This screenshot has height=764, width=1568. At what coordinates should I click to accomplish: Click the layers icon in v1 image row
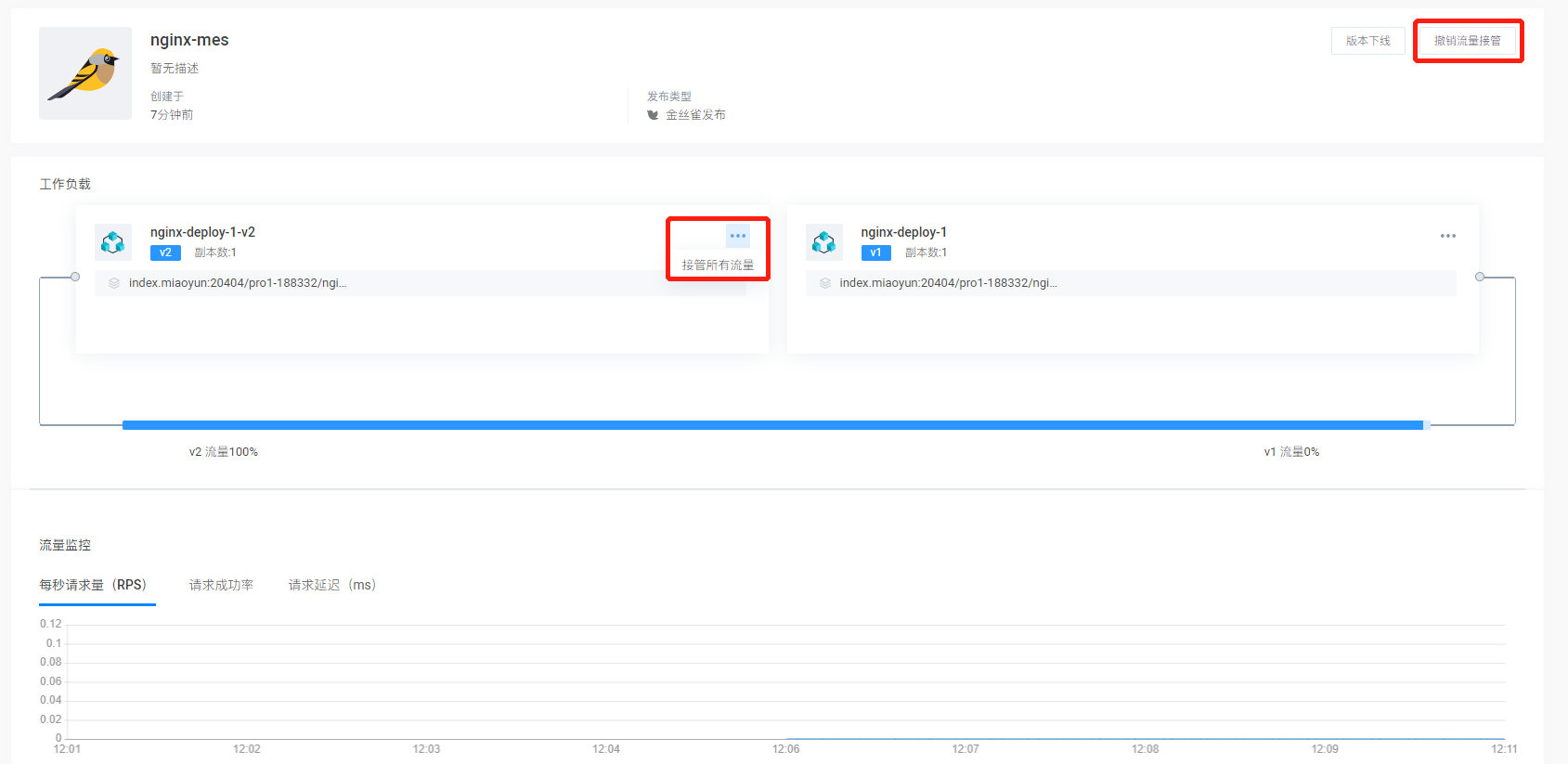824,283
